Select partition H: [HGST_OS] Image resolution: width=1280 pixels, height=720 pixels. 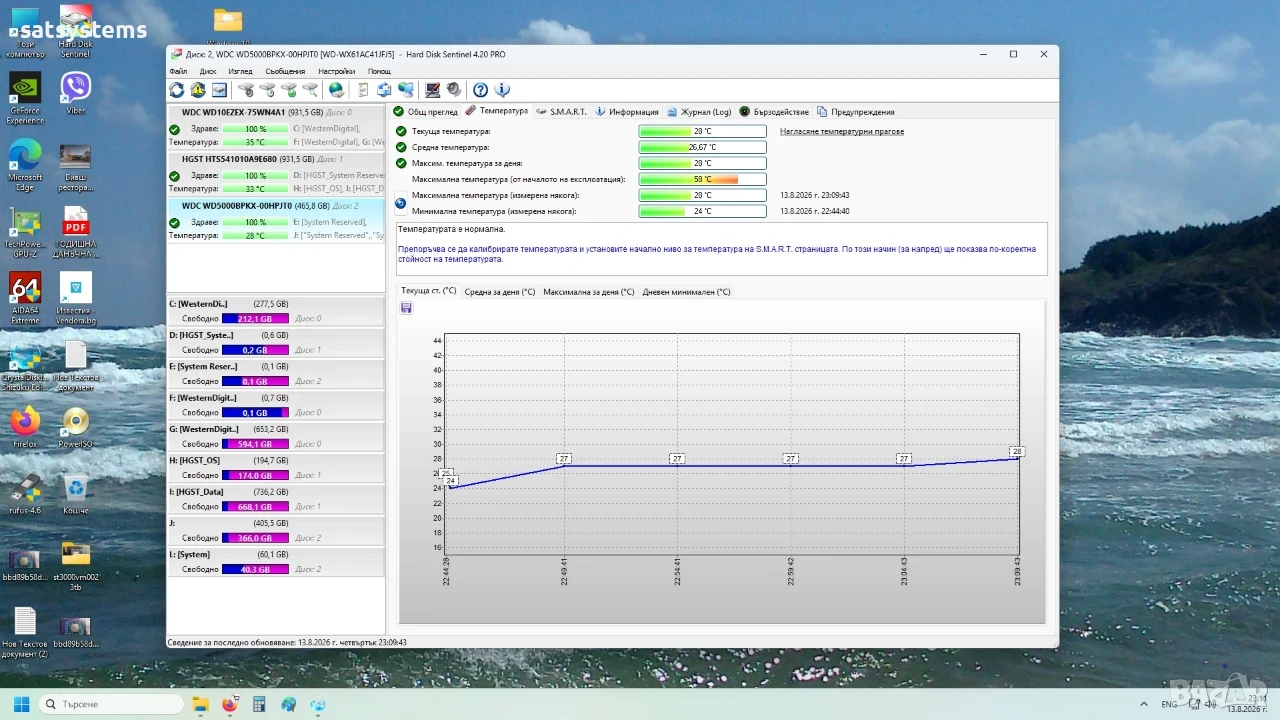(x=275, y=467)
